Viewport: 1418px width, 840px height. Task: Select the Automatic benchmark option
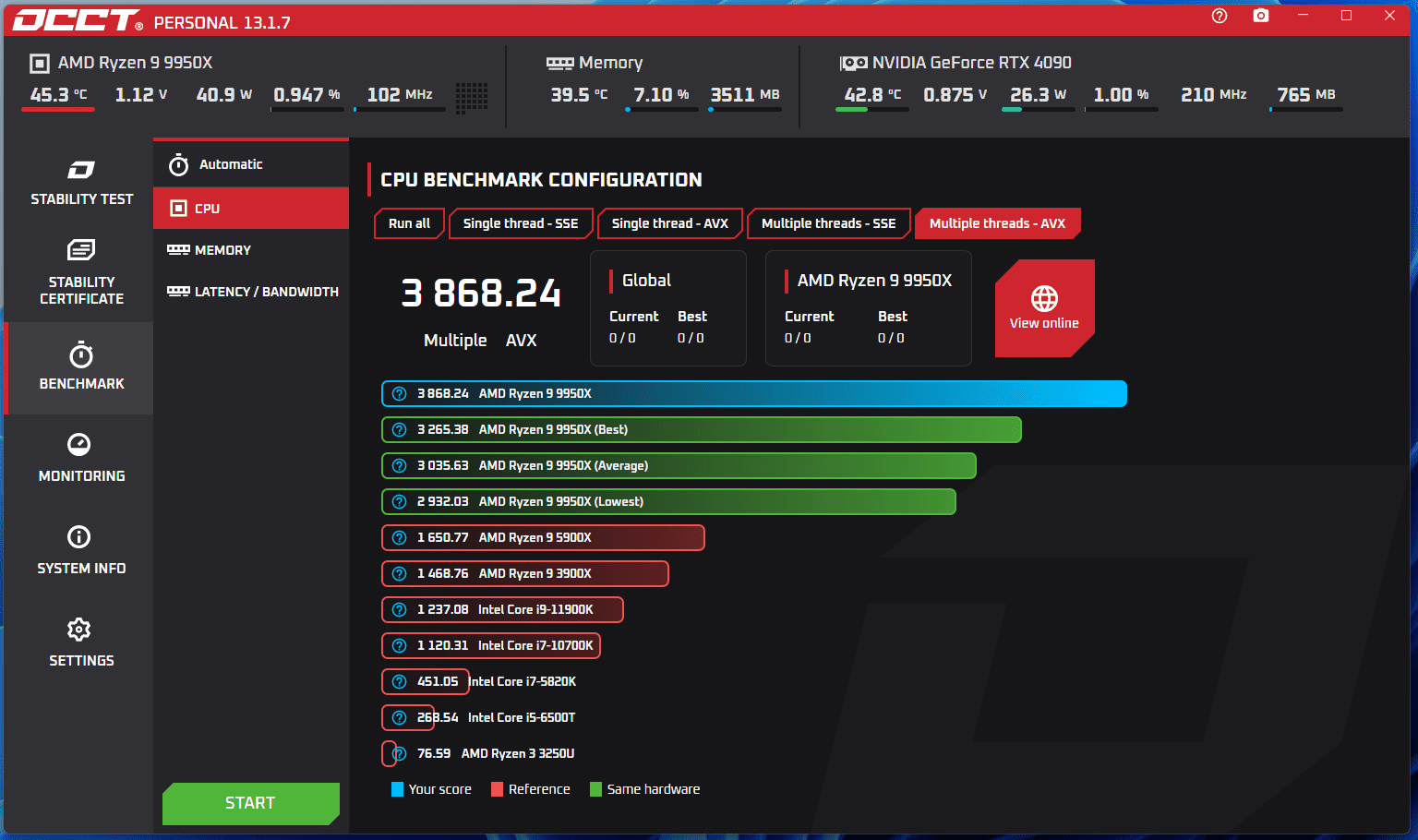pos(251,164)
